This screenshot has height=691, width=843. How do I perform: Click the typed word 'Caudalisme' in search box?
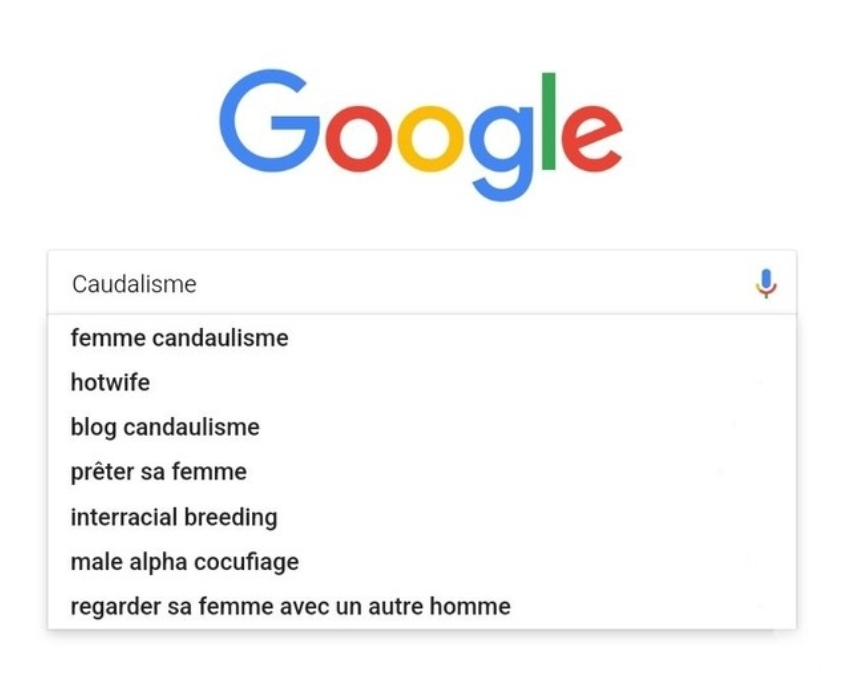click(x=134, y=284)
